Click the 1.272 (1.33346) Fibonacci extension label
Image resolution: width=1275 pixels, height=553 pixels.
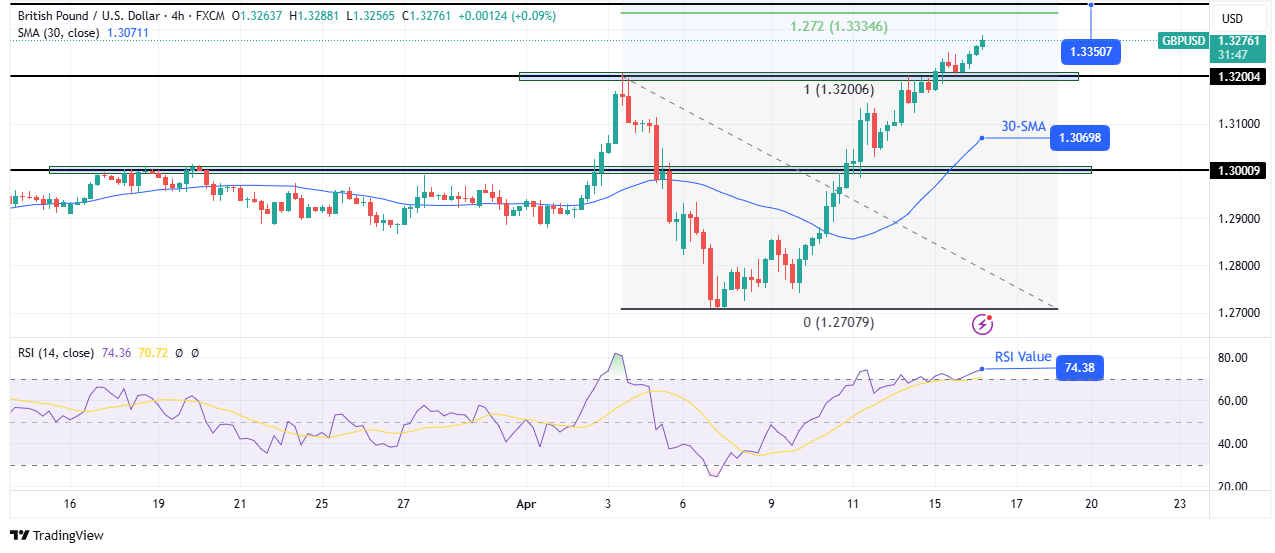coord(838,26)
